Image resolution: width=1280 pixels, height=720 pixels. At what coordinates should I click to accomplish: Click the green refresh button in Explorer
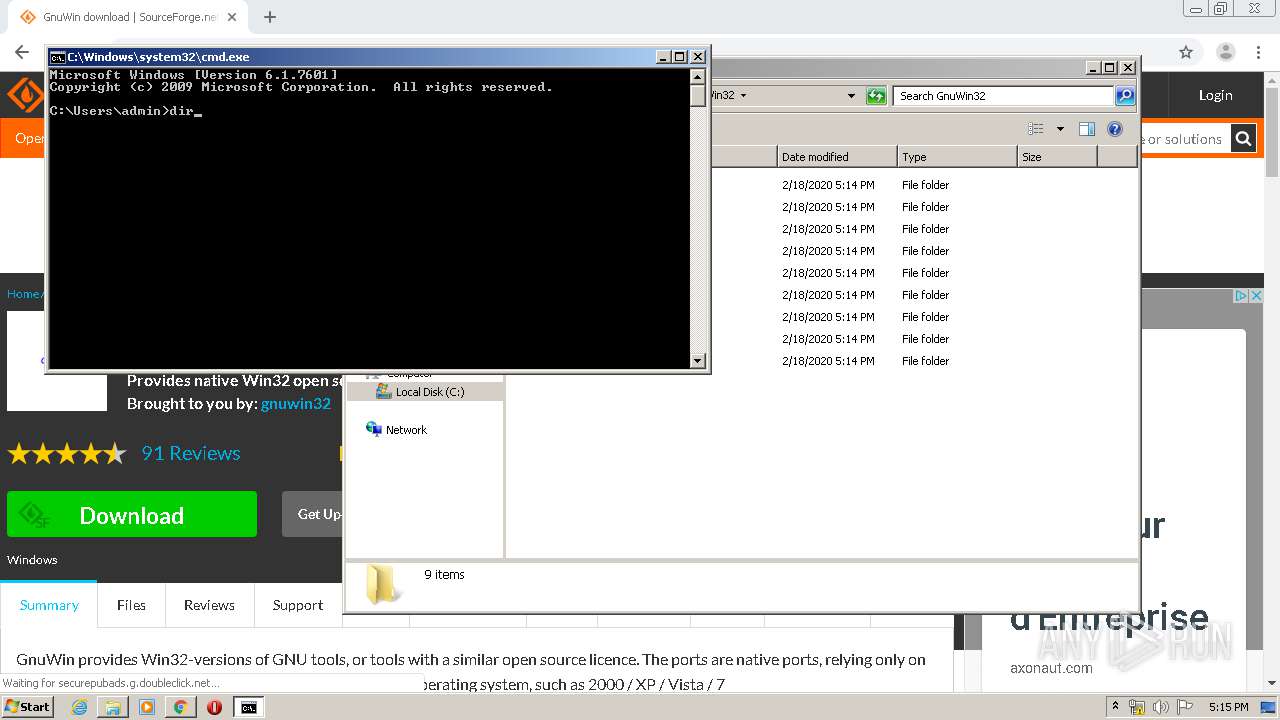pos(876,96)
